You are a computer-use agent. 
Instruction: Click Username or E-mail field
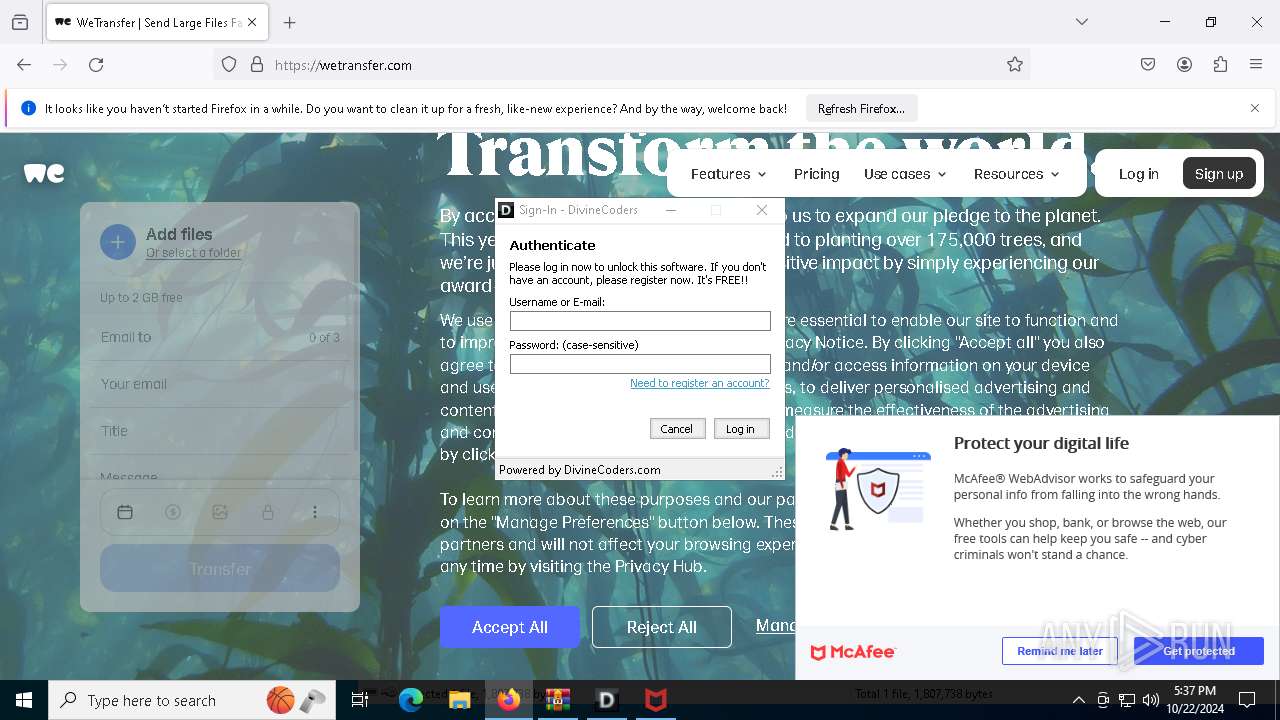coord(640,321)
